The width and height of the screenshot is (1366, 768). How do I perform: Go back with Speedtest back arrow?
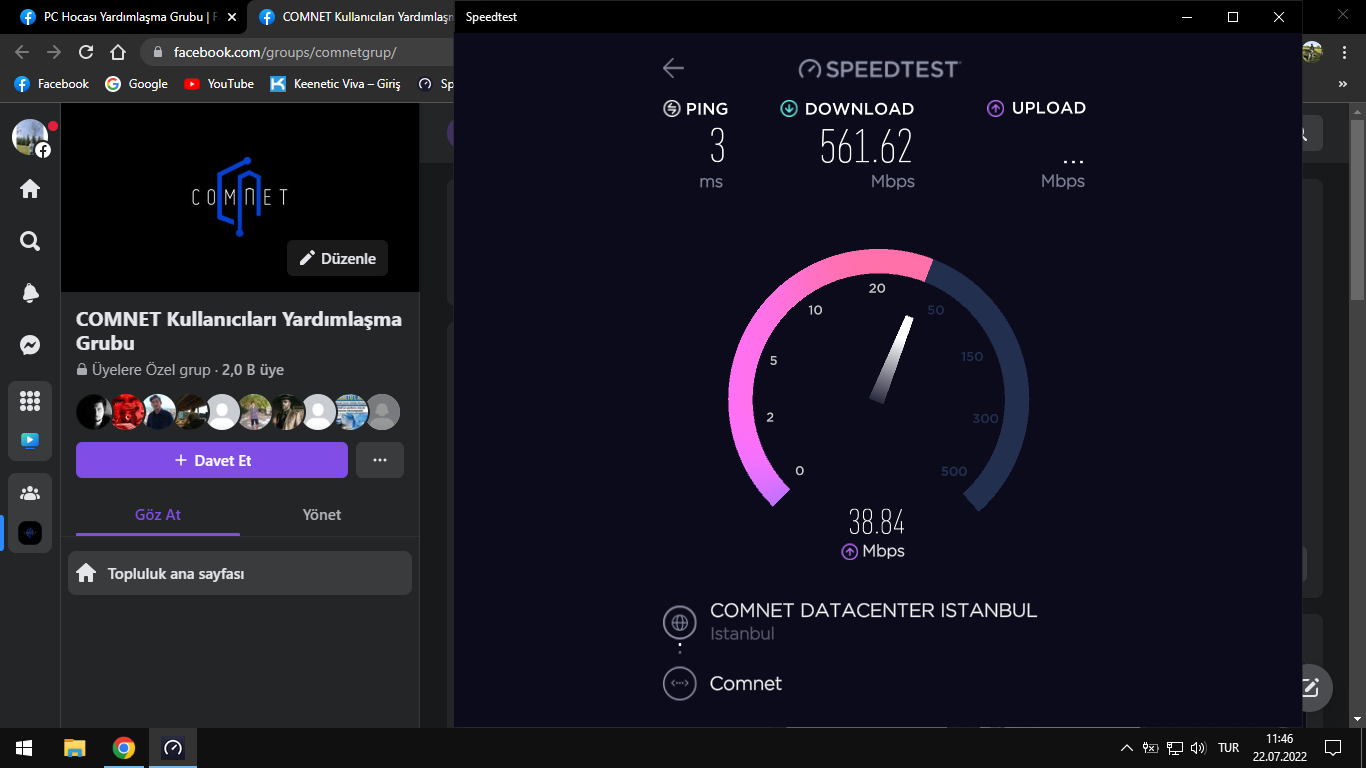673,68
